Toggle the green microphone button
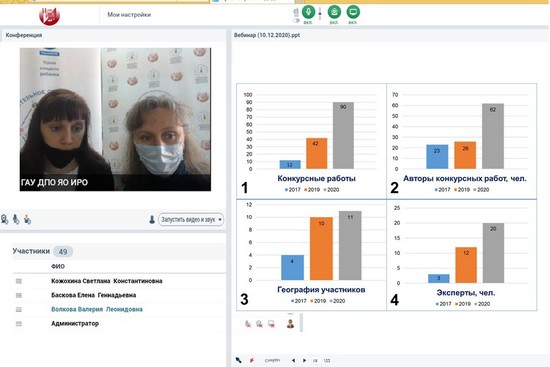550x367 pixels. (308, 12)
